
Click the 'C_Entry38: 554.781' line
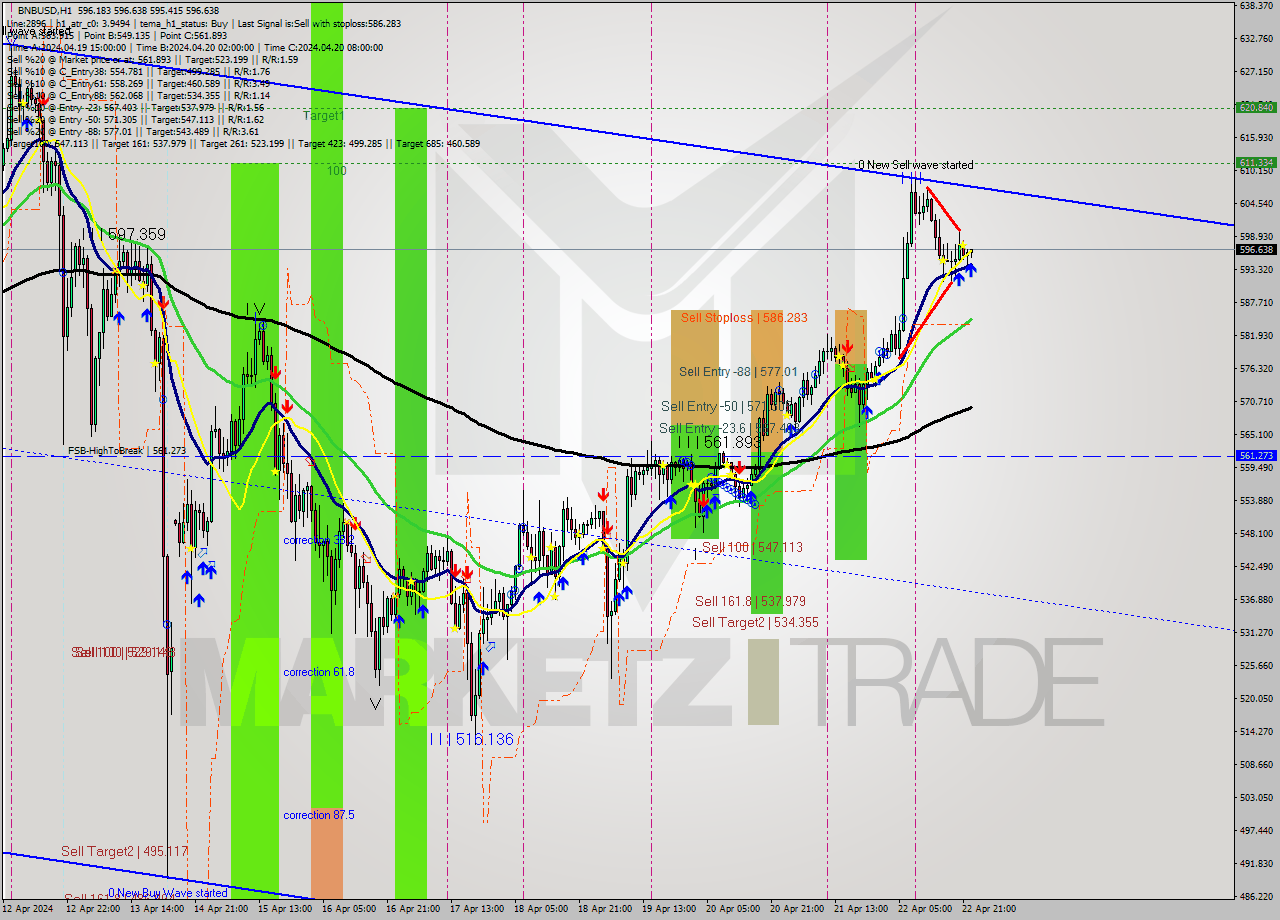138,72
